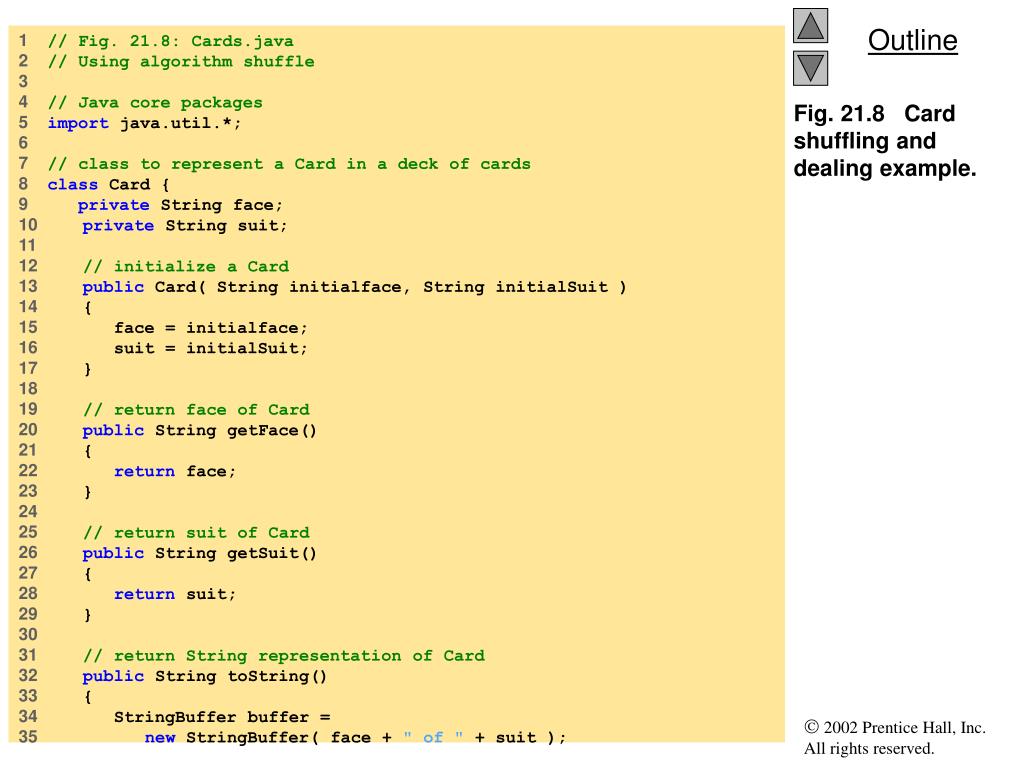This screenshot has height=768, width=1024.
Task: Click the '// Java core packages' comment line
Action: [155, 103]
